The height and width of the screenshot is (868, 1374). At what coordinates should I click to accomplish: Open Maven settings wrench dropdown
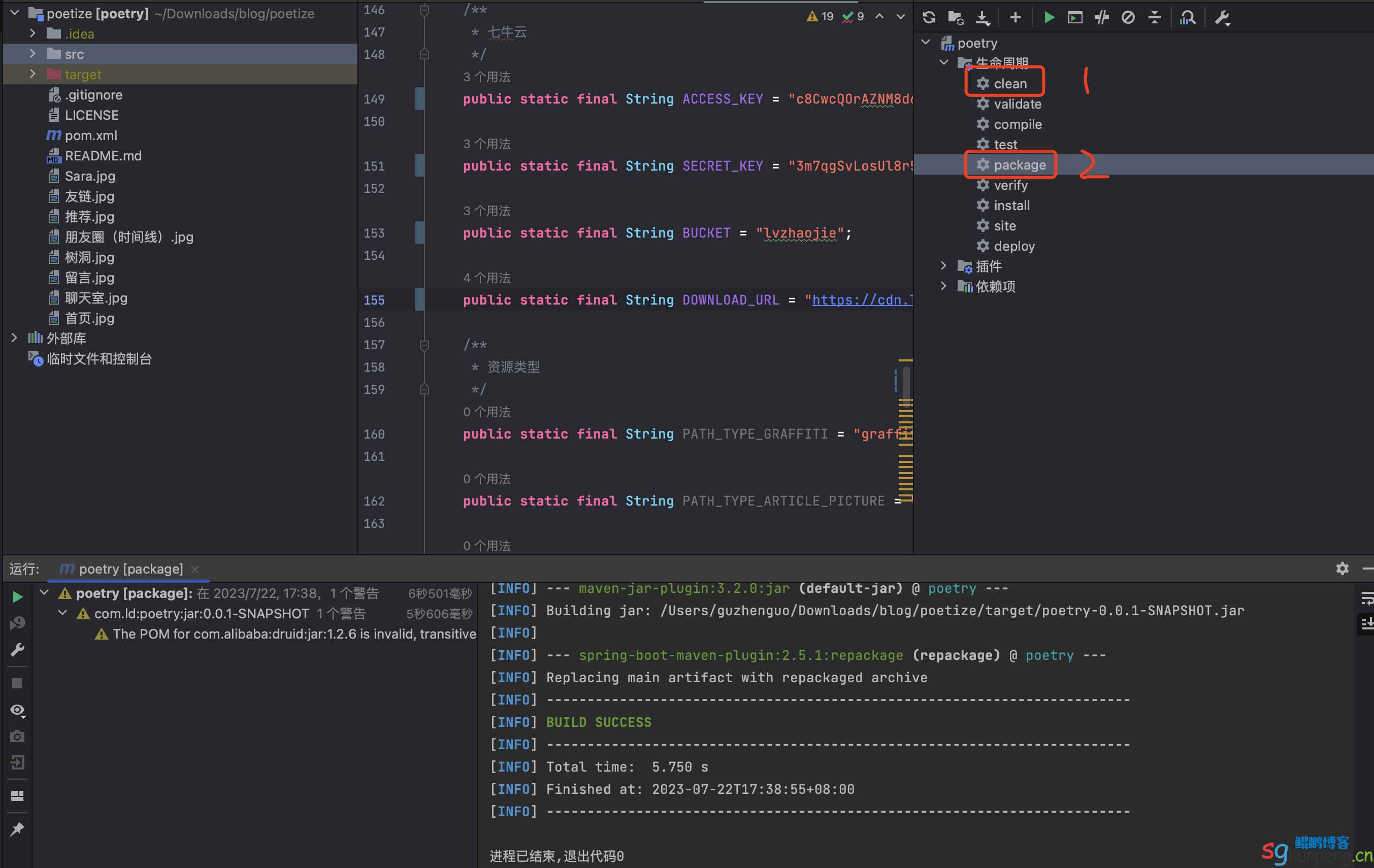click(1222, 18)
